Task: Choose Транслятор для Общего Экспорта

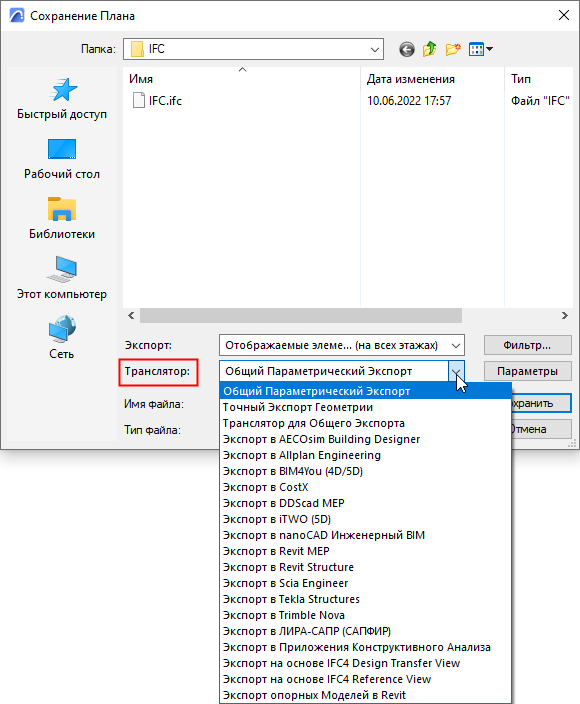Action: [365, 423]
